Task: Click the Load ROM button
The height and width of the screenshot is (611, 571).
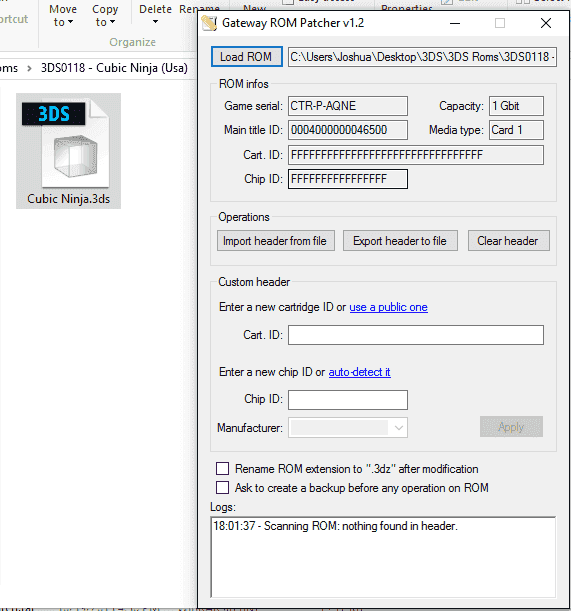Action: [x=247, y=57]
